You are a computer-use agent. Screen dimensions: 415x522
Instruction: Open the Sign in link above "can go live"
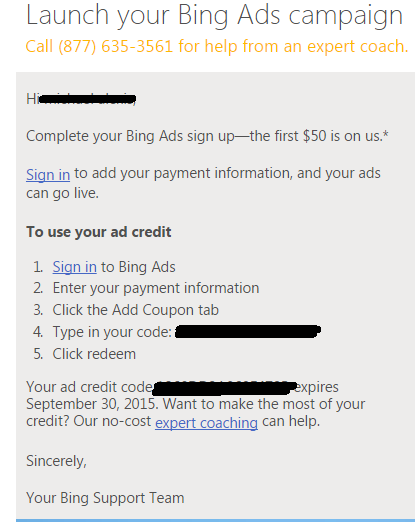[48, 174]
